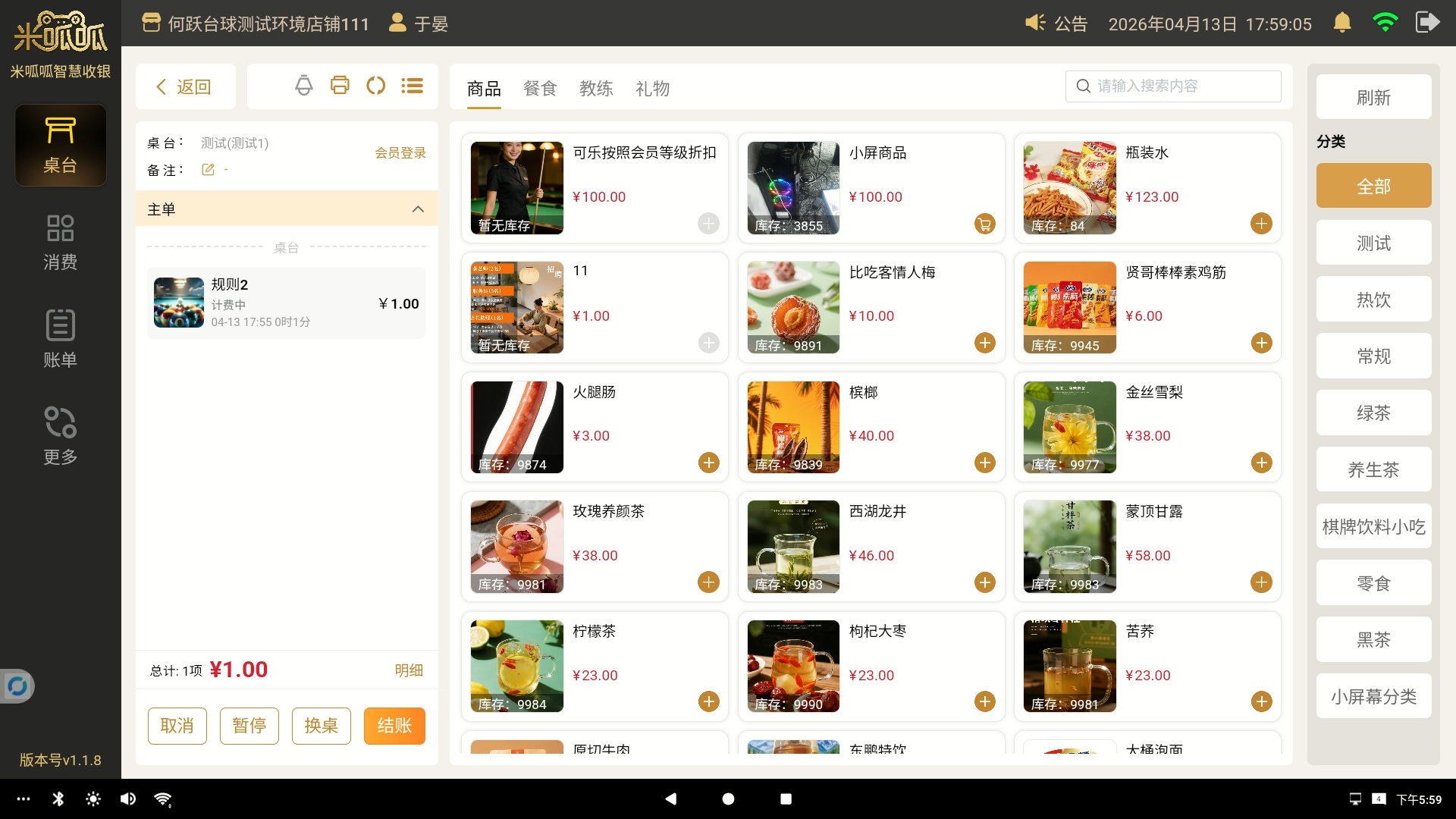Click the printer icon in toolbar
The width and height of the screenshot is (1456, 819).
point(340,86)
